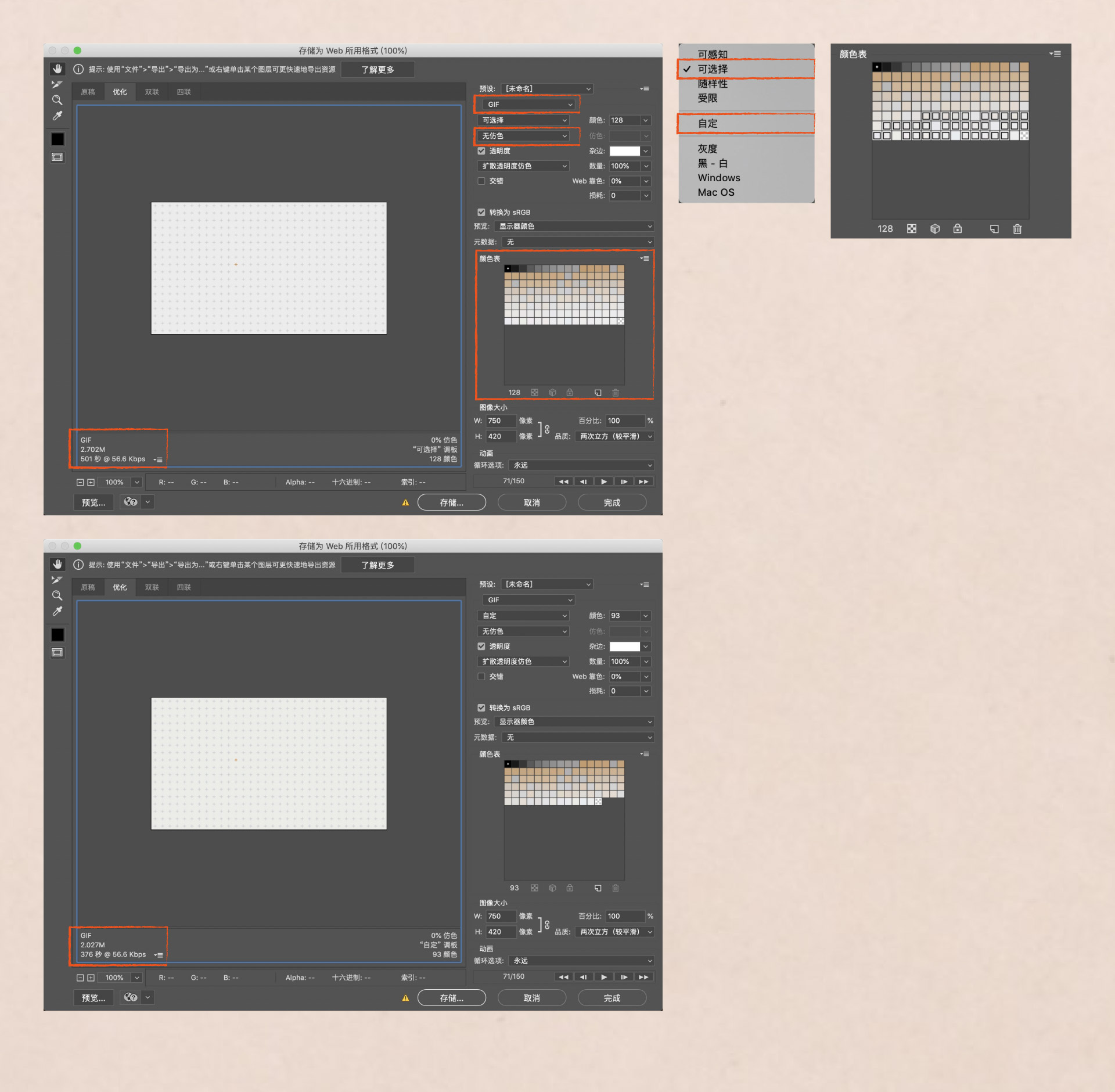Screen dimensions: 1115x1092
Task: Open the 可选择 color reduction dropdown
Action: 523,120
